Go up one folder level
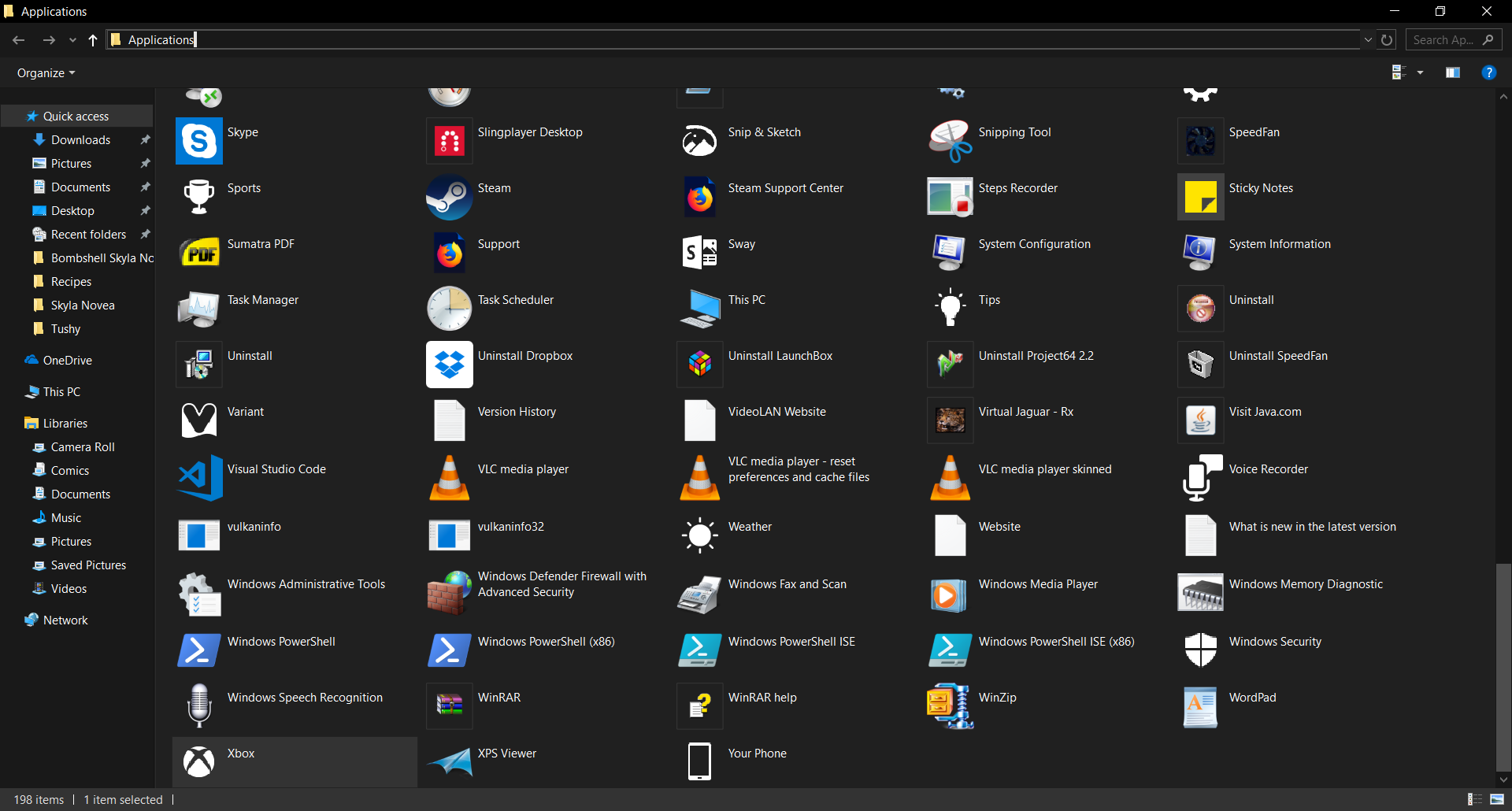The image size is (1512, 811). tap(93, 39)
